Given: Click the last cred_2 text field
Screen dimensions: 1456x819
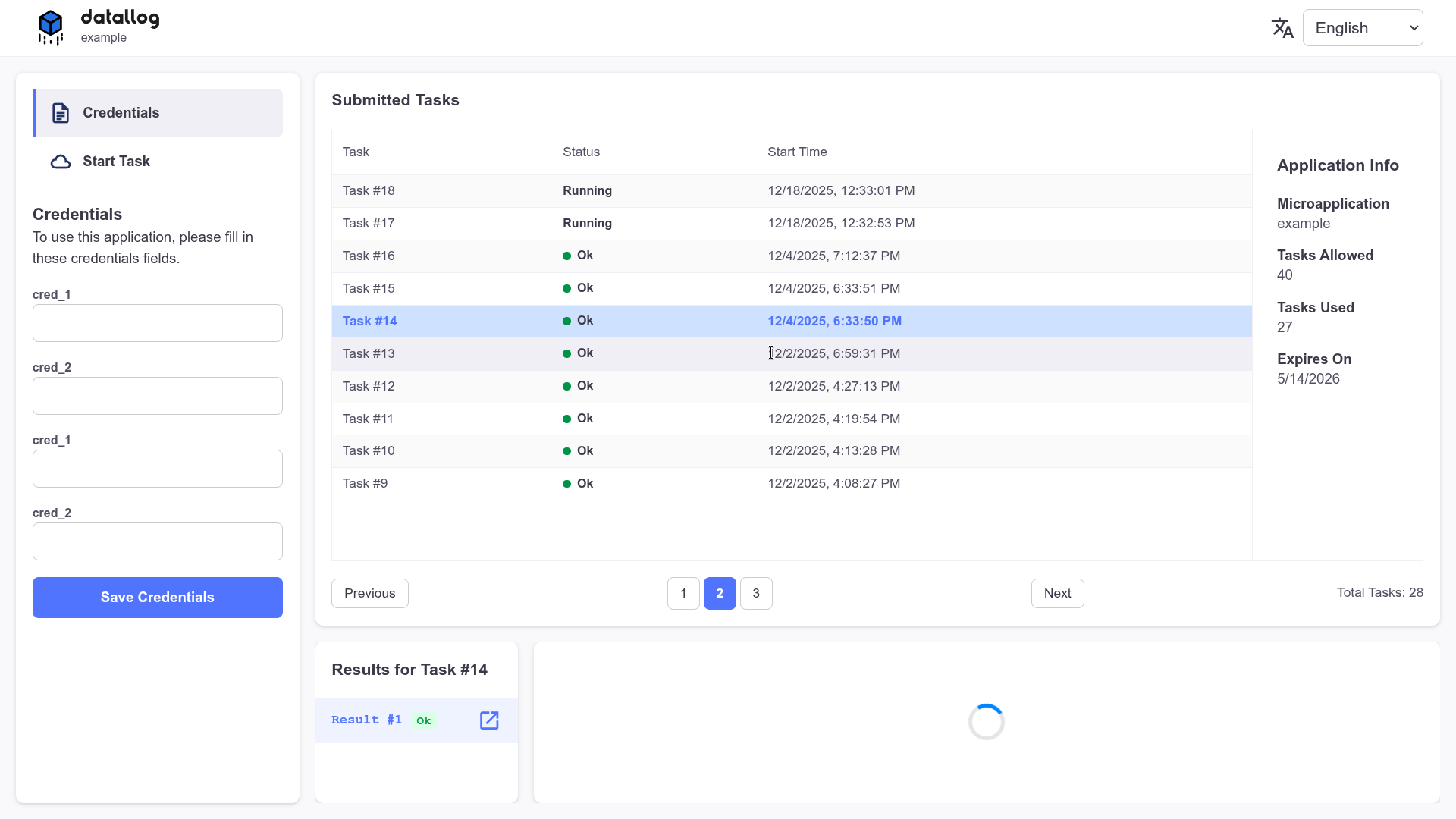Looking at the screenshot, I should [x=158, y=542].
